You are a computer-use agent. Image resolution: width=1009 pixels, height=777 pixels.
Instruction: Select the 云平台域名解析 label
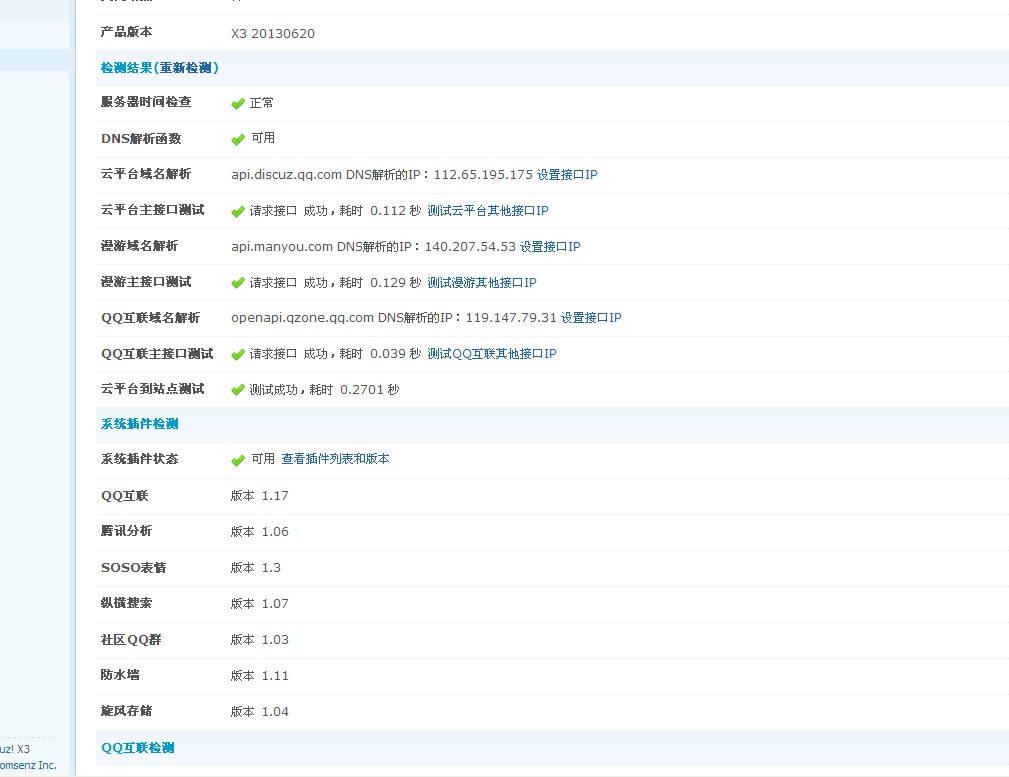pyautogui.click(x=146, y=174)
